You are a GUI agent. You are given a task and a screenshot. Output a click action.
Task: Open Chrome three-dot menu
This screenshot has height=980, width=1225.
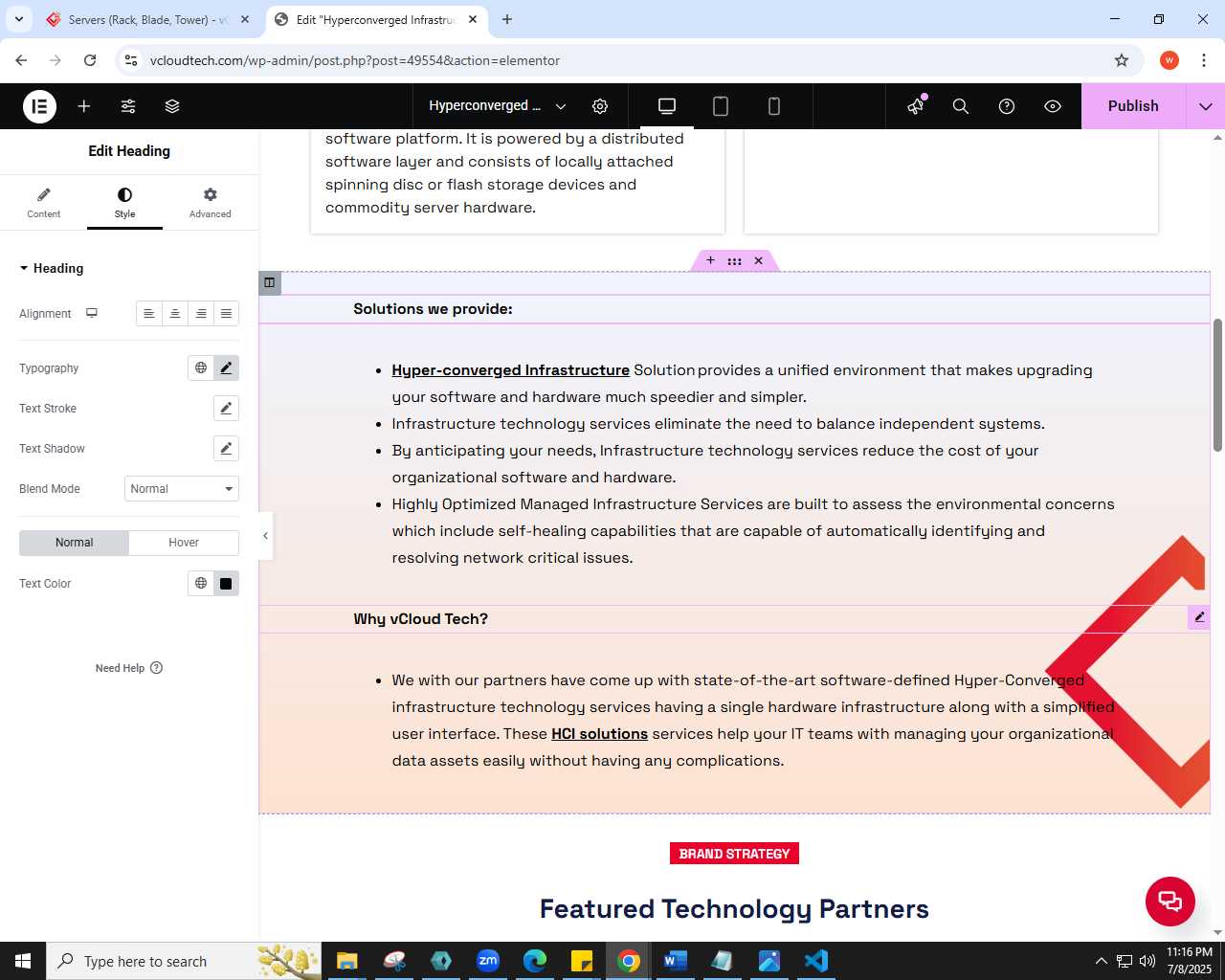[1204, 60]
